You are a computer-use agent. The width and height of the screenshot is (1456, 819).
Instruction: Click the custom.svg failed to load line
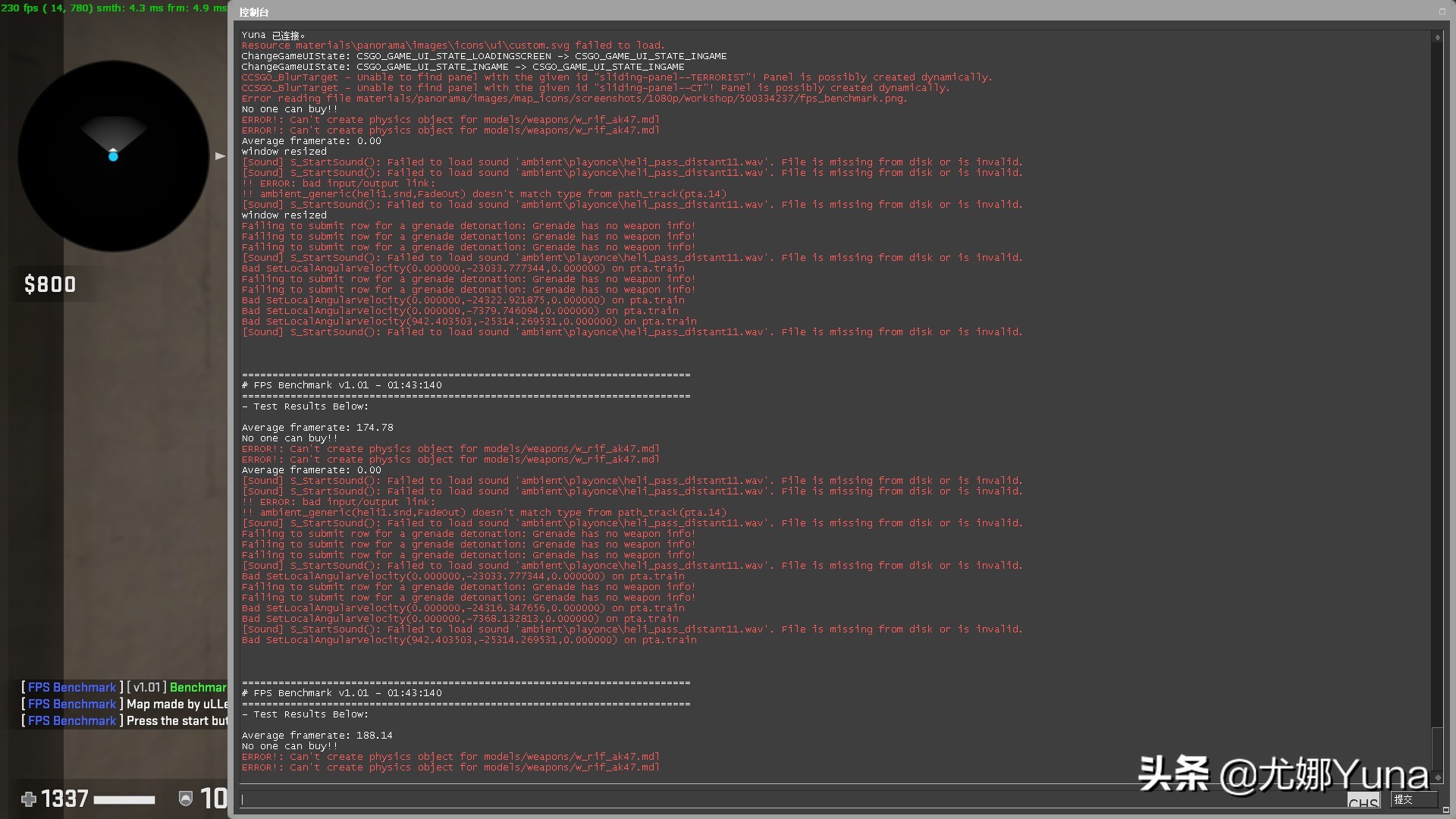(x=453, y=45)
